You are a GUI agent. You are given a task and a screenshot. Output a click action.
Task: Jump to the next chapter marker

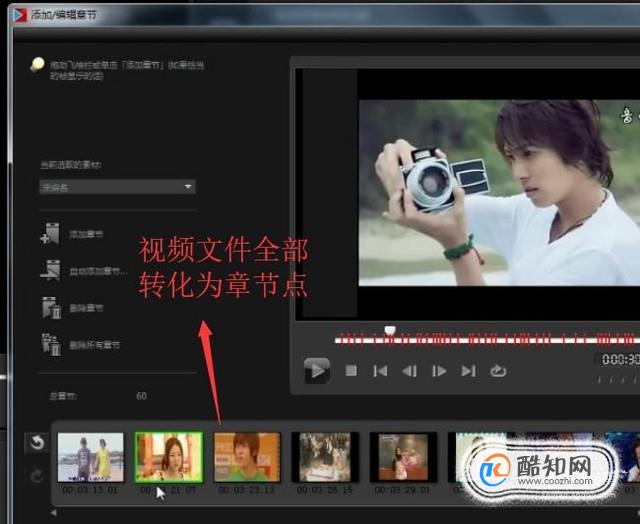click(468, 371)
